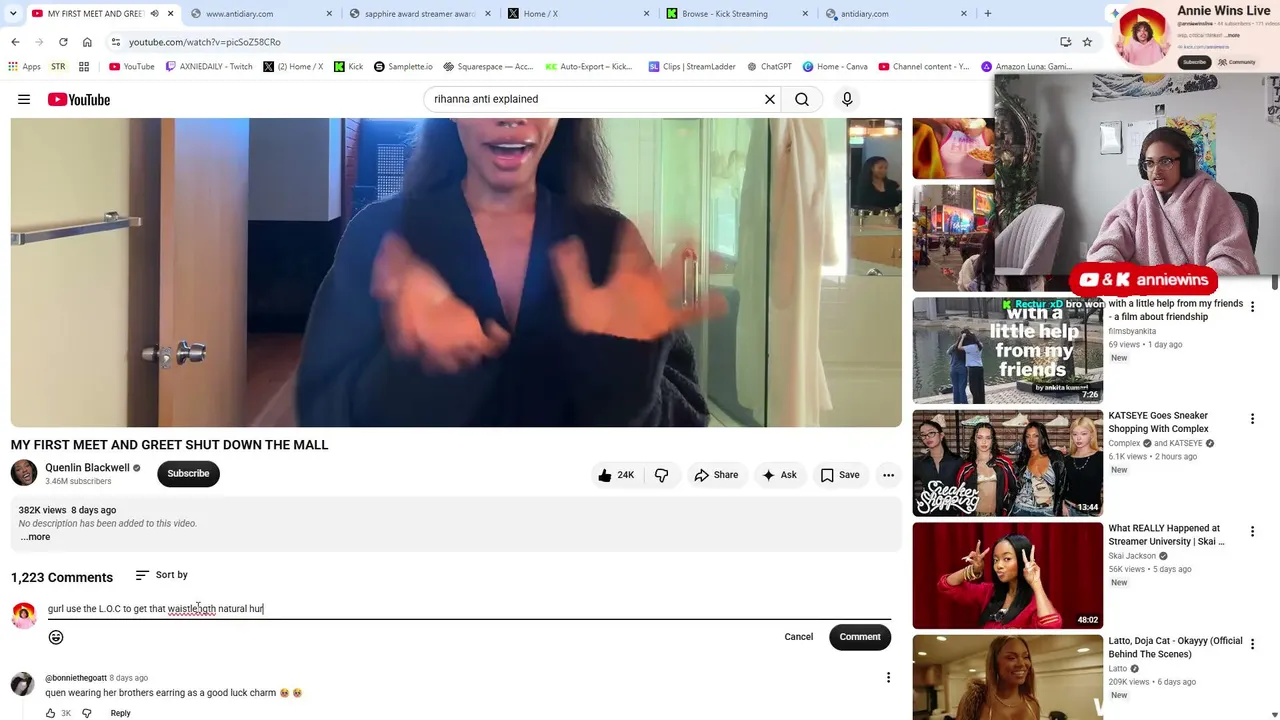Click the address bar URL
Screen dimensions: 1280x720
point(205,42)
